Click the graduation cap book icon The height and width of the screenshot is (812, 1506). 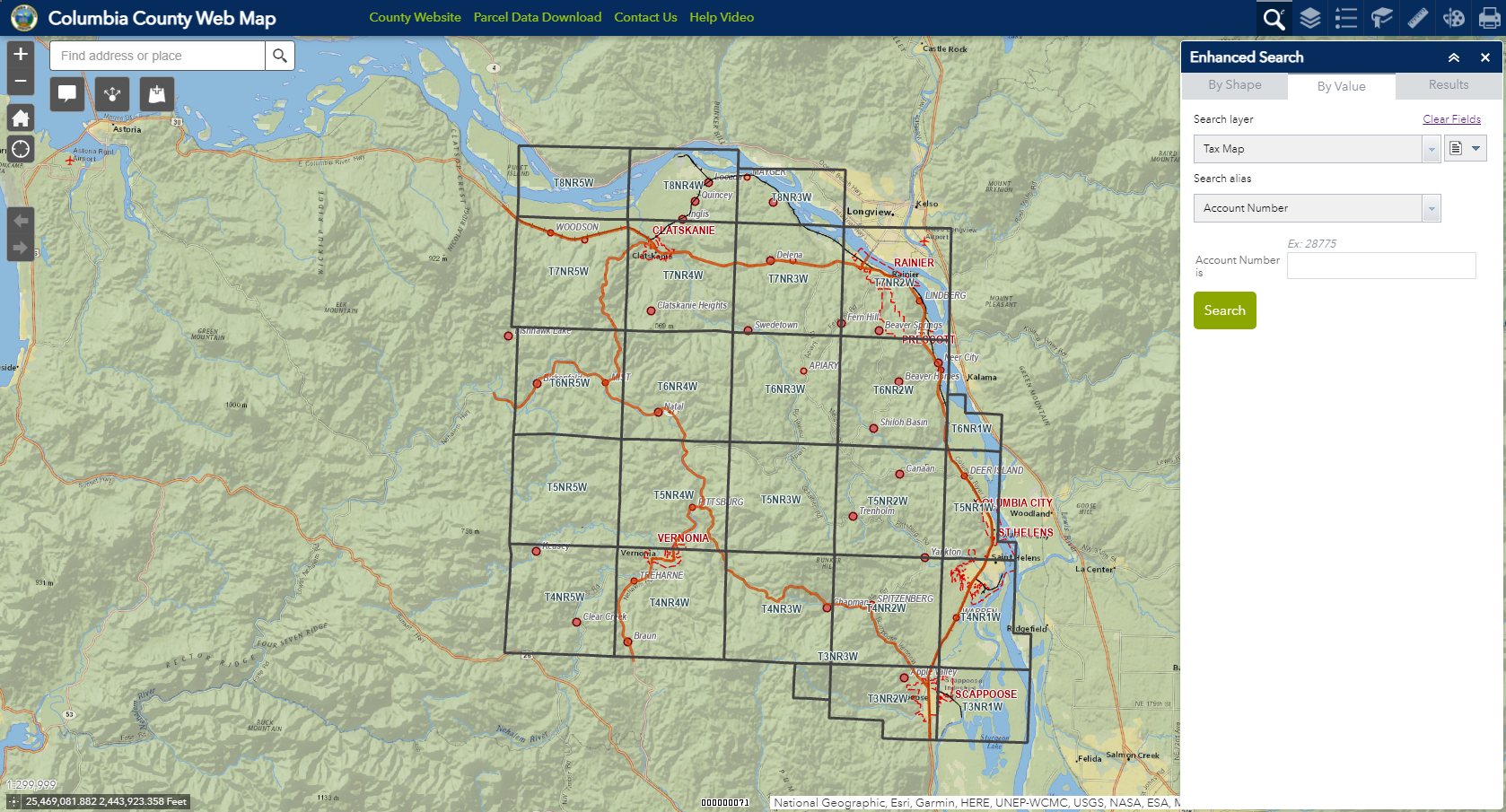[1382, 18]
